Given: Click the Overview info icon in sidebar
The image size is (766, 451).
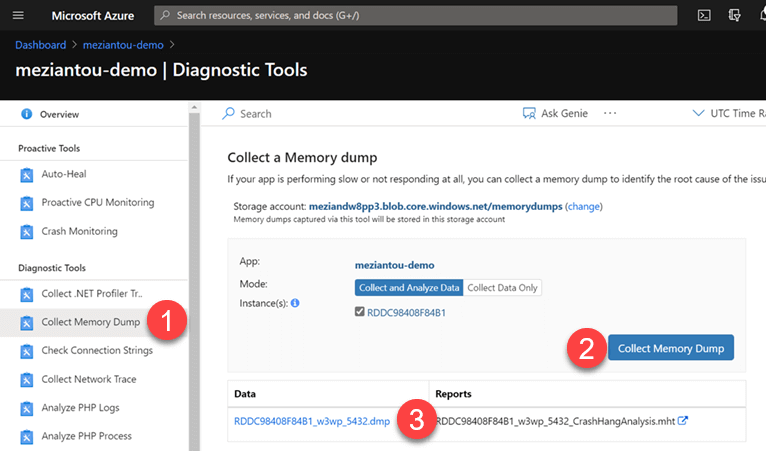Looking at the screenshot, I should 26,114.
